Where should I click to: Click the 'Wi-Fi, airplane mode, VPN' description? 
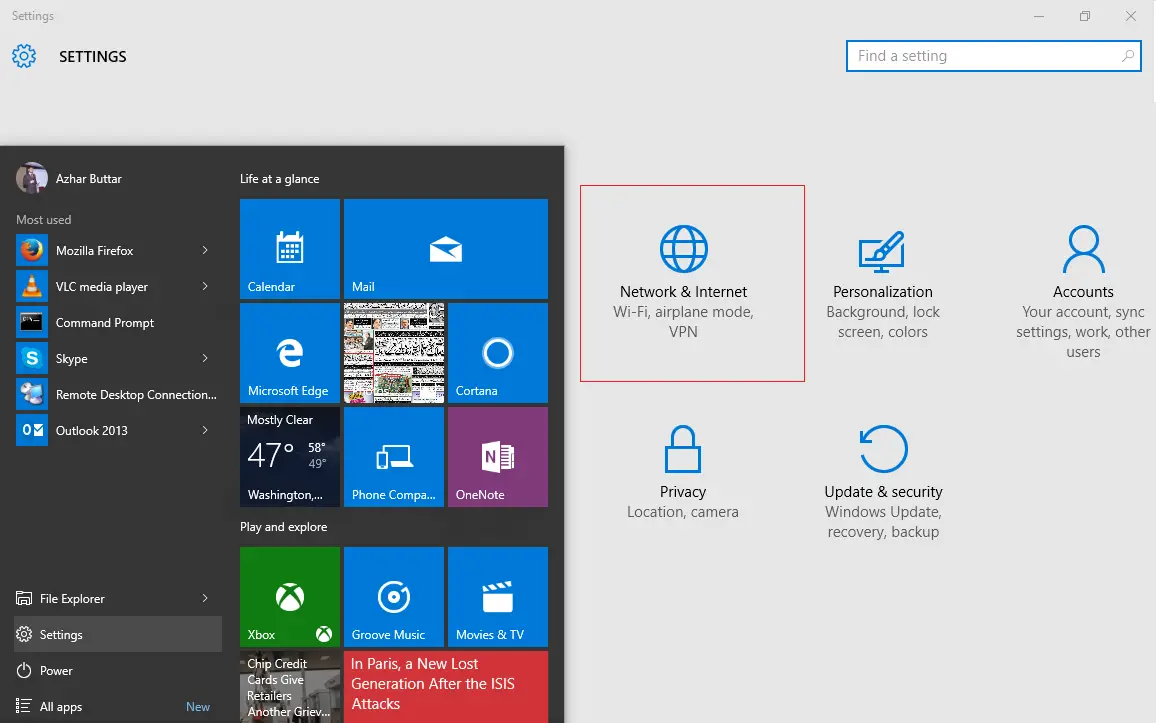(x=683, y=322)
